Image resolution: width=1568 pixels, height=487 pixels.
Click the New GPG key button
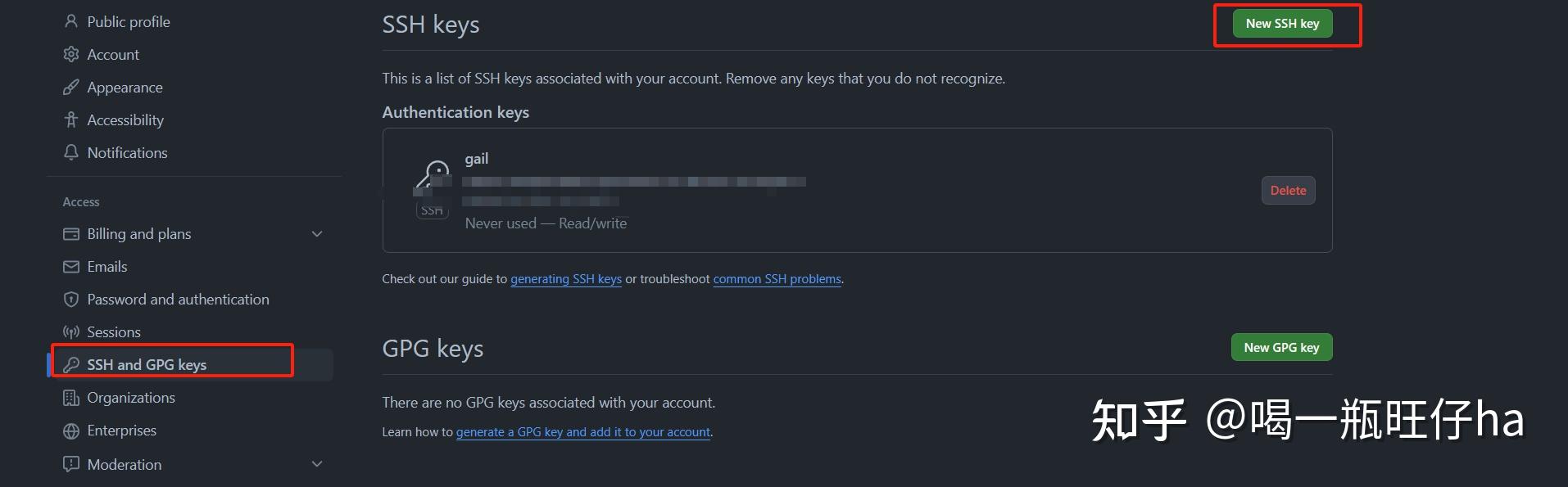coord(1281,347)
